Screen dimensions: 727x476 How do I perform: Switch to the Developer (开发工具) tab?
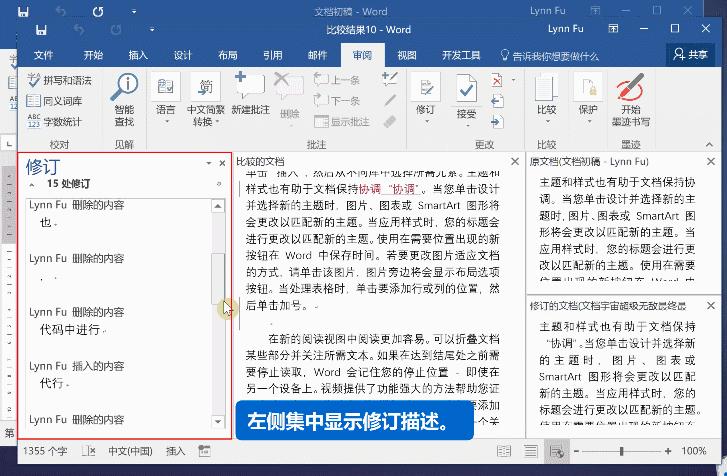point(461,55)
